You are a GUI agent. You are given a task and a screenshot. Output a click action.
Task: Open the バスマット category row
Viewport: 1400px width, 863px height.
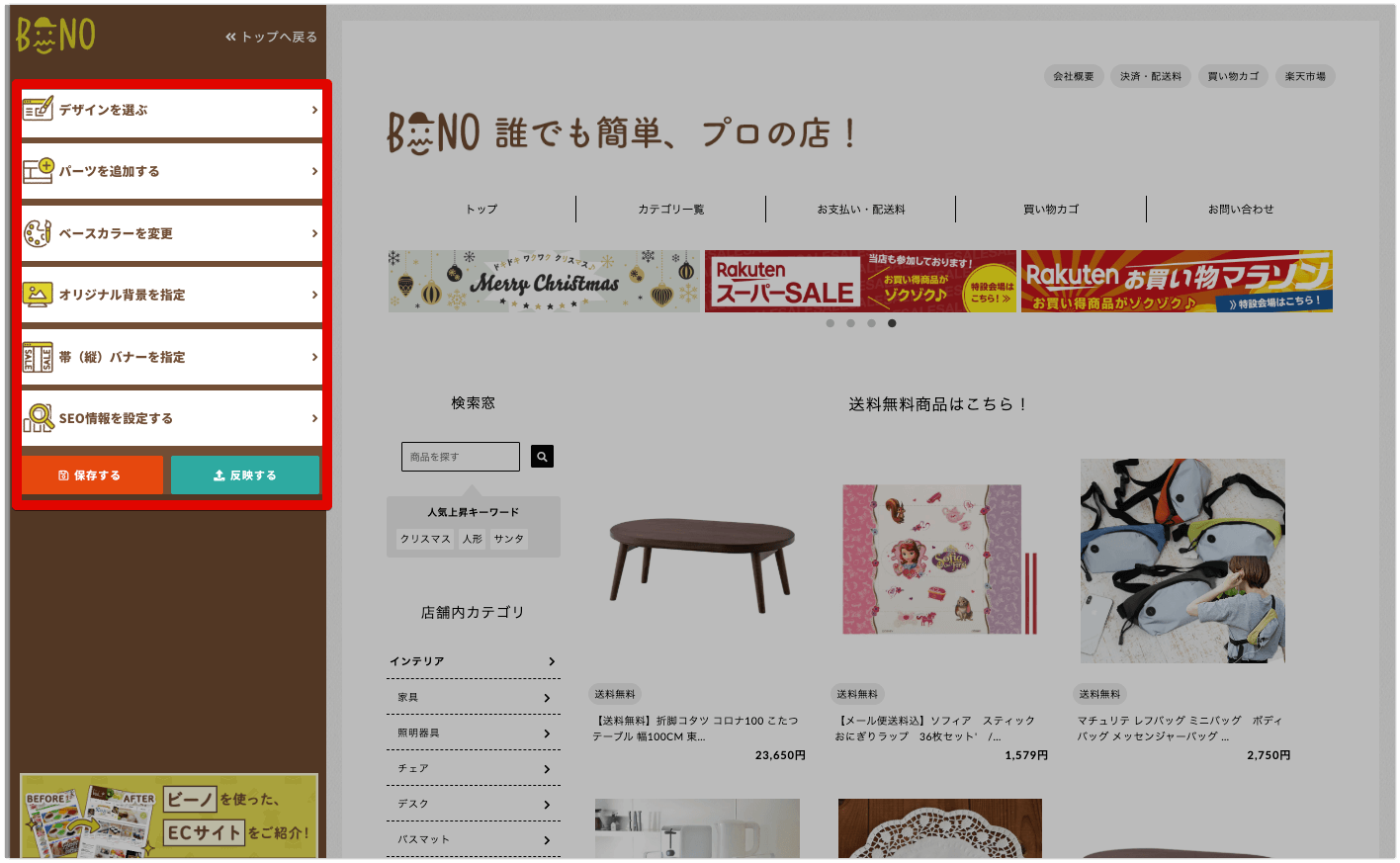tap(474, 839)
